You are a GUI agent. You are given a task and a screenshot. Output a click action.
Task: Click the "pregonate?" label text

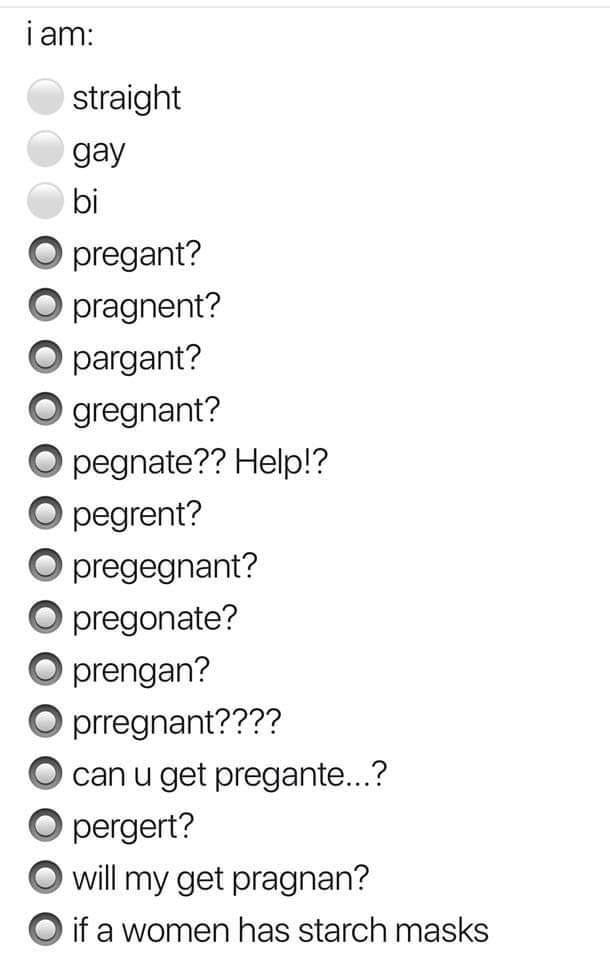pos(154,619)
